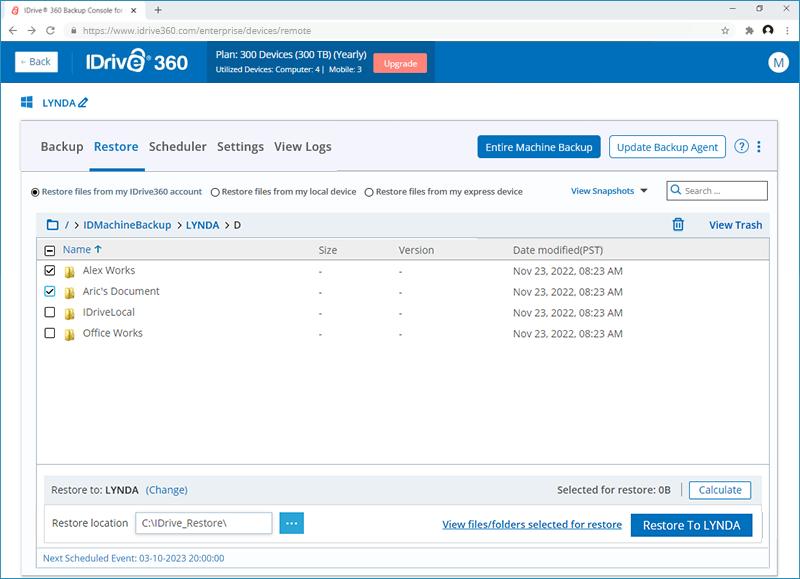This screenshot has width=800, height=579.
Task: Click the Office Works folder name
Action: click(x=113, y=333)
